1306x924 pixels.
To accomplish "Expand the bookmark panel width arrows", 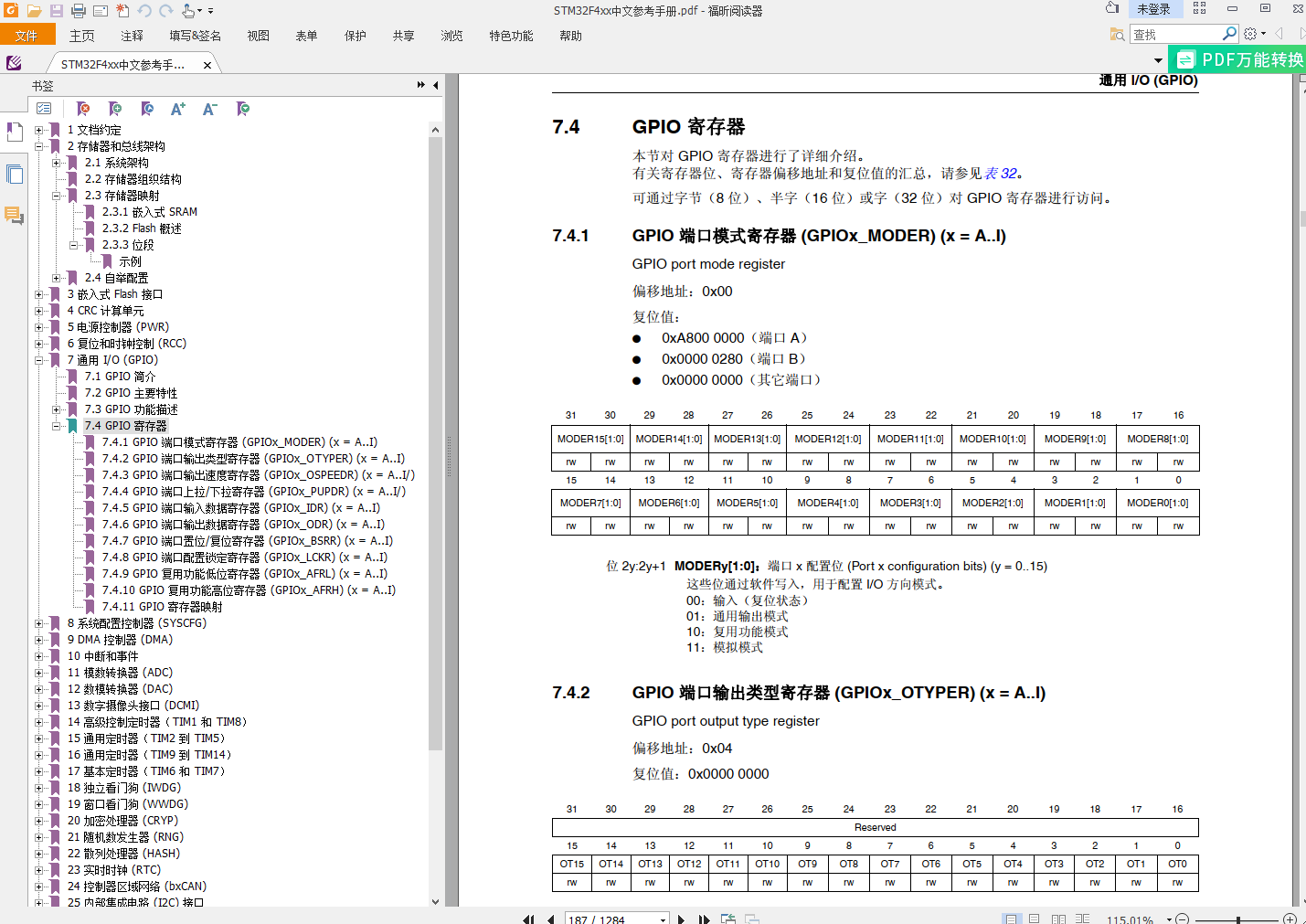I will (x=421, y=85).
